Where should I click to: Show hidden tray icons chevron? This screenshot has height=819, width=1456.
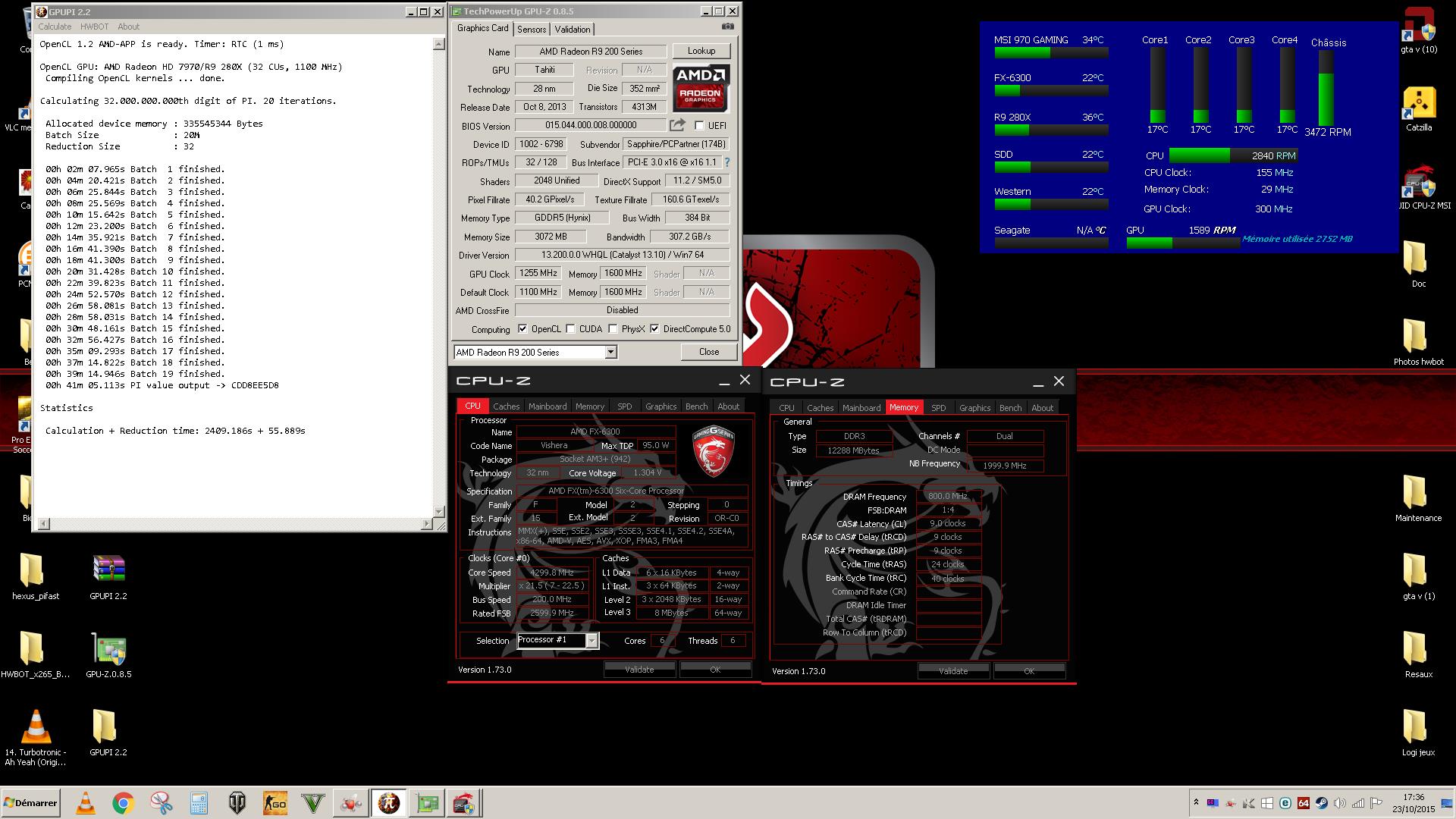coord(1196,802)
